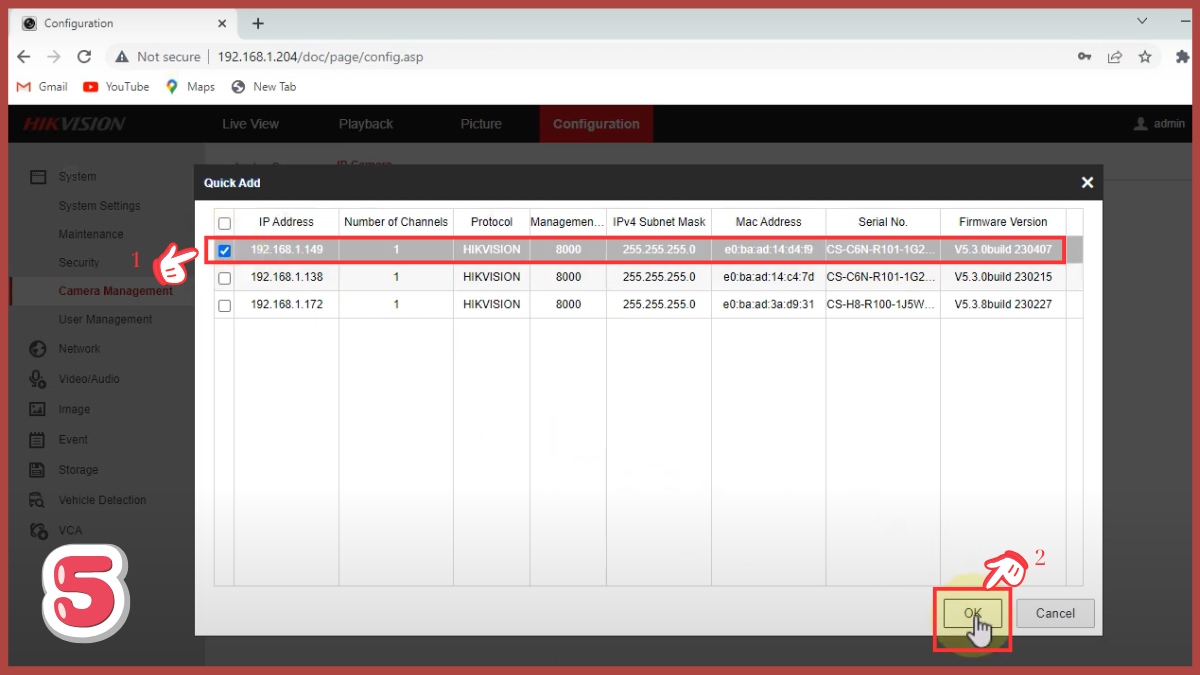
Task: Select the 192.168.1.138 IP address cell
Action: click(286, 277)
